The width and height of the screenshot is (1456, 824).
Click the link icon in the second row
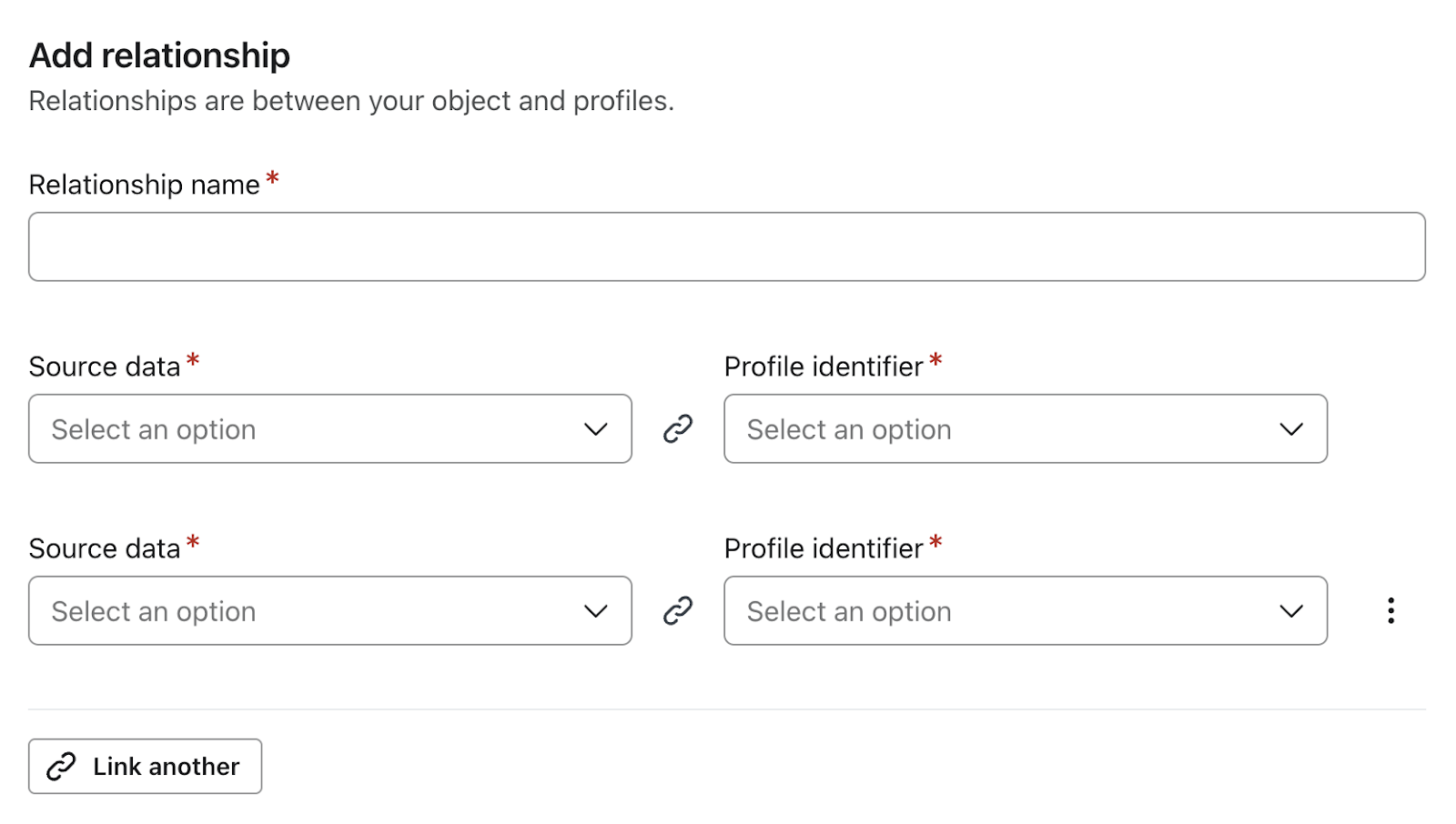[678, 610]
